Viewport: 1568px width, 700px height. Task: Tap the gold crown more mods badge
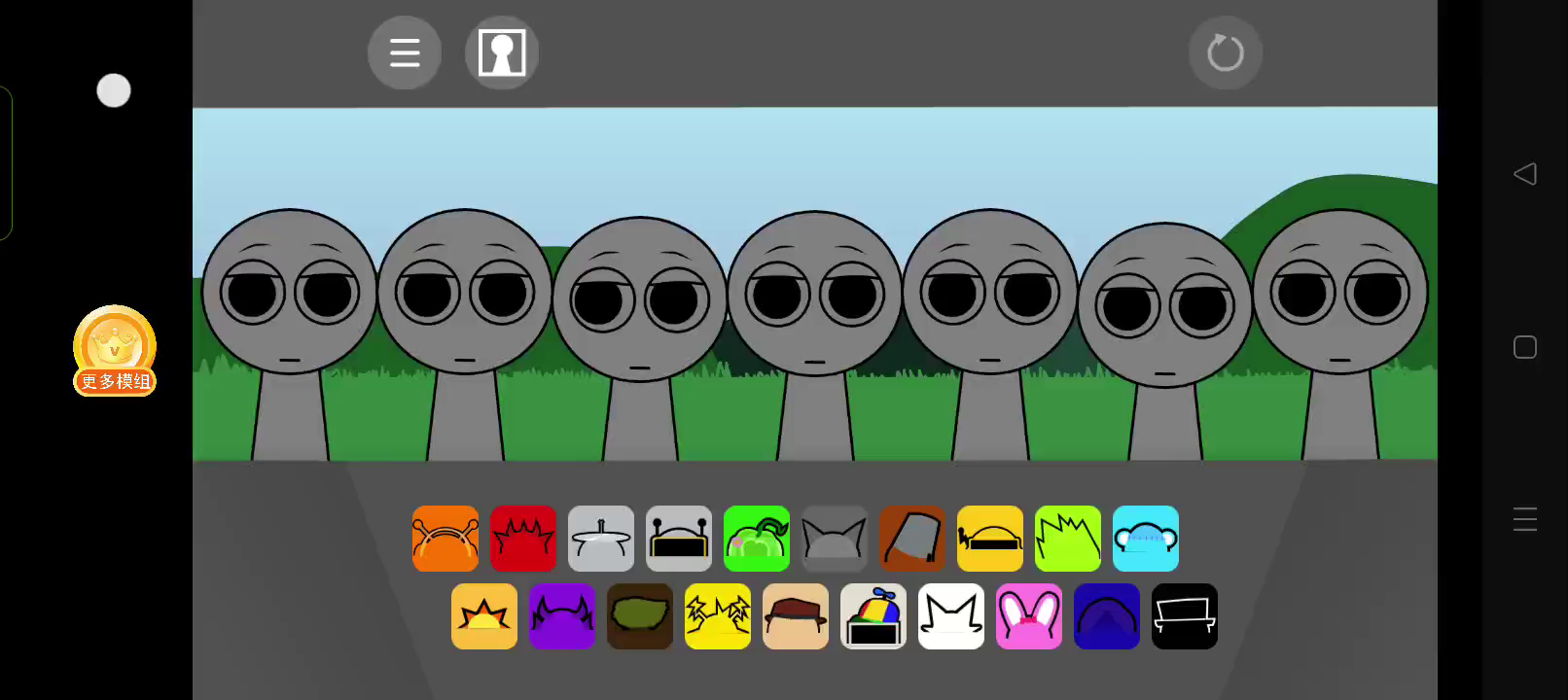115,350
